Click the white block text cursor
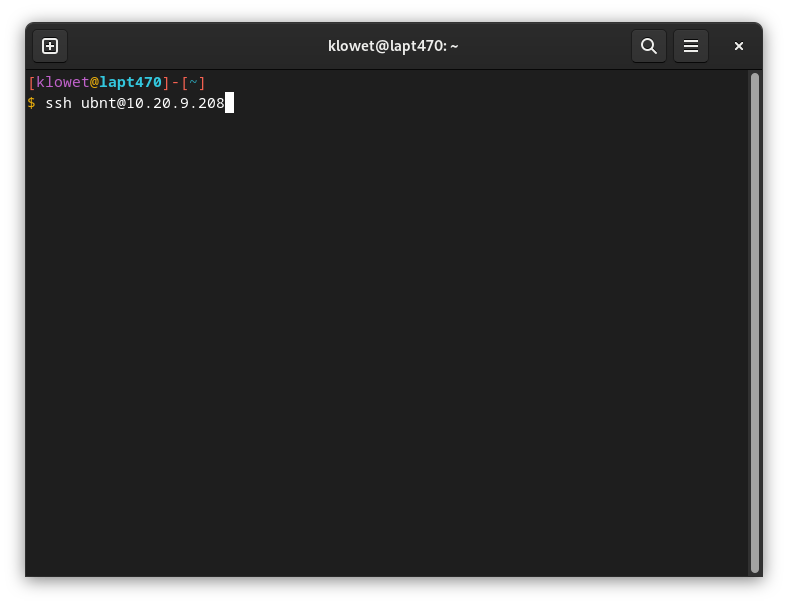Screen dimensions: 788x605 229,103
